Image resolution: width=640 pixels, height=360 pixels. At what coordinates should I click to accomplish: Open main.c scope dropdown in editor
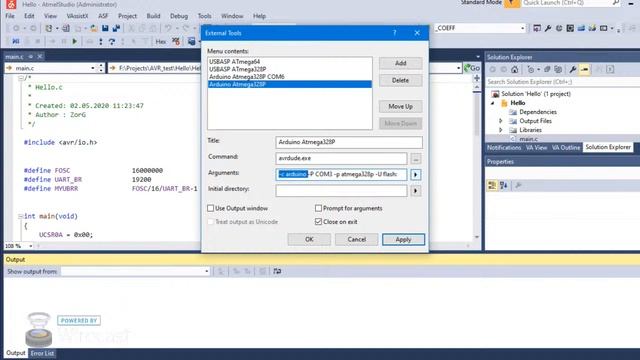[93, 68]
